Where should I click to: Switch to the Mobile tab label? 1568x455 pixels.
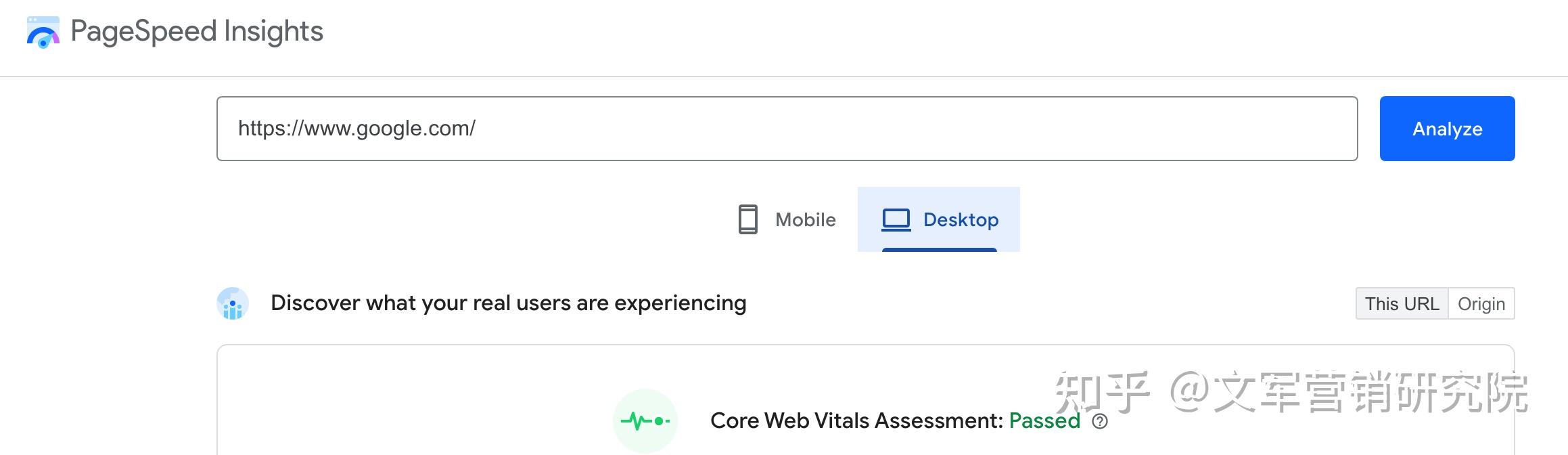pos(805,220)
